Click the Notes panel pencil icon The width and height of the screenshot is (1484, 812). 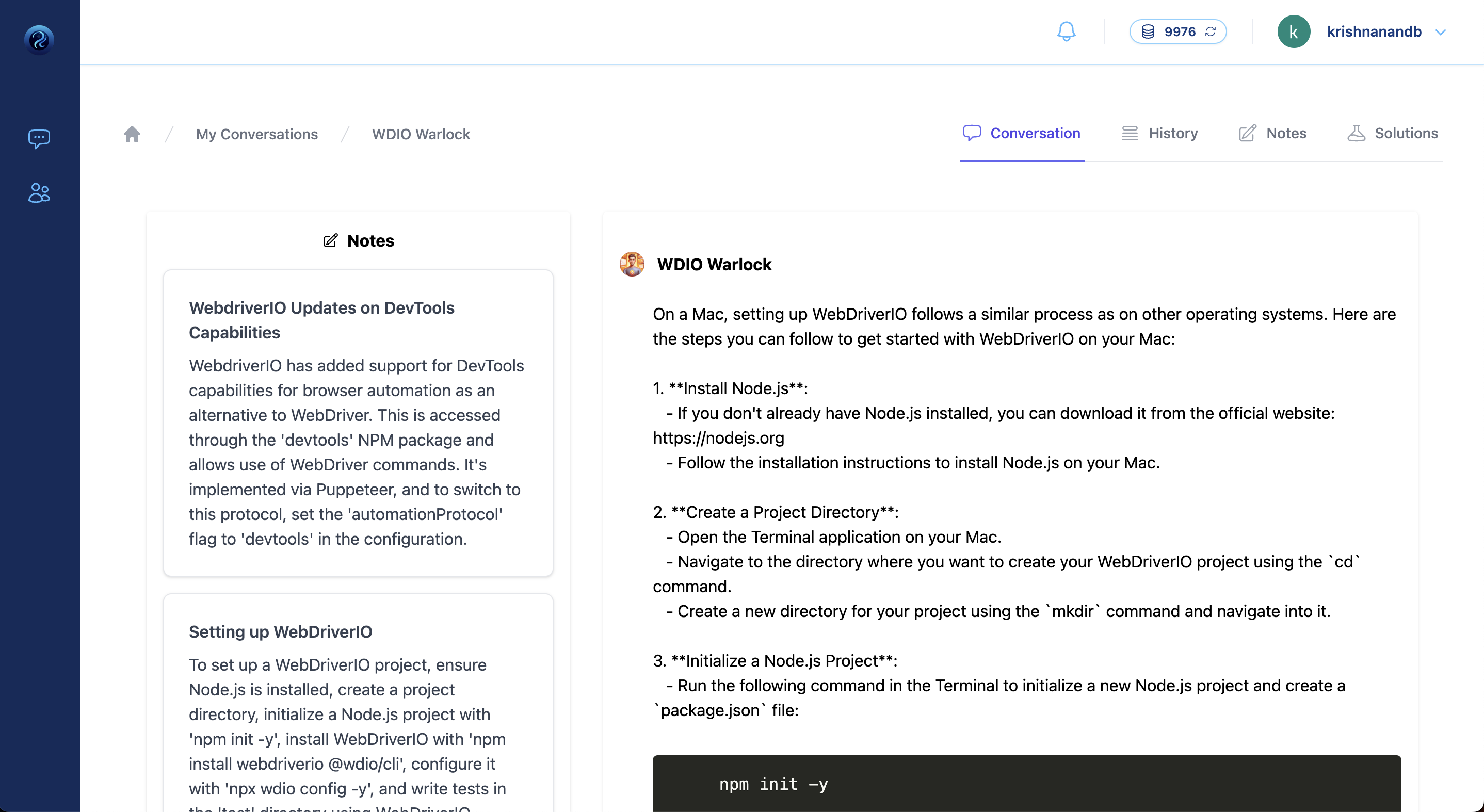pos(331,241)
